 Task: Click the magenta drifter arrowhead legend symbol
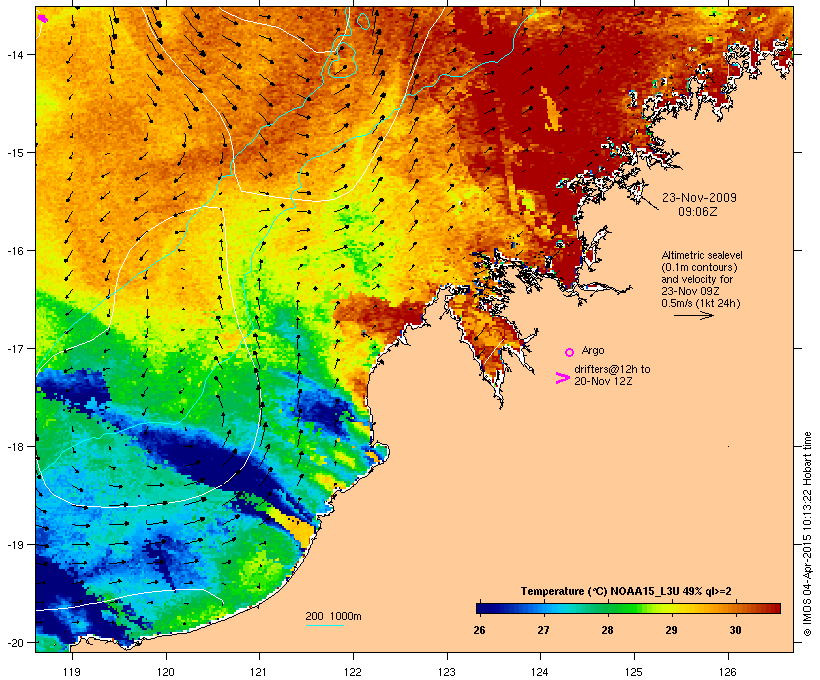tap(562, 378)
